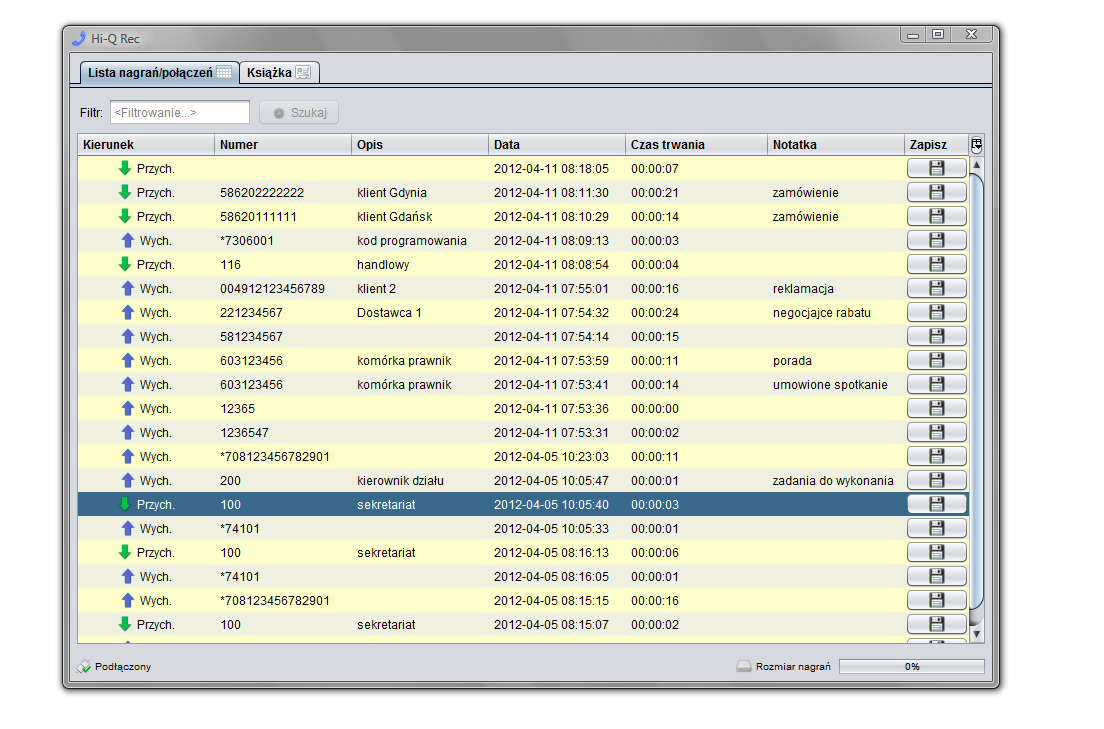Viewport: 1104px width, 729px height.
Task: Save the kierownik działu recording
Action: click(x=936, y=479)
